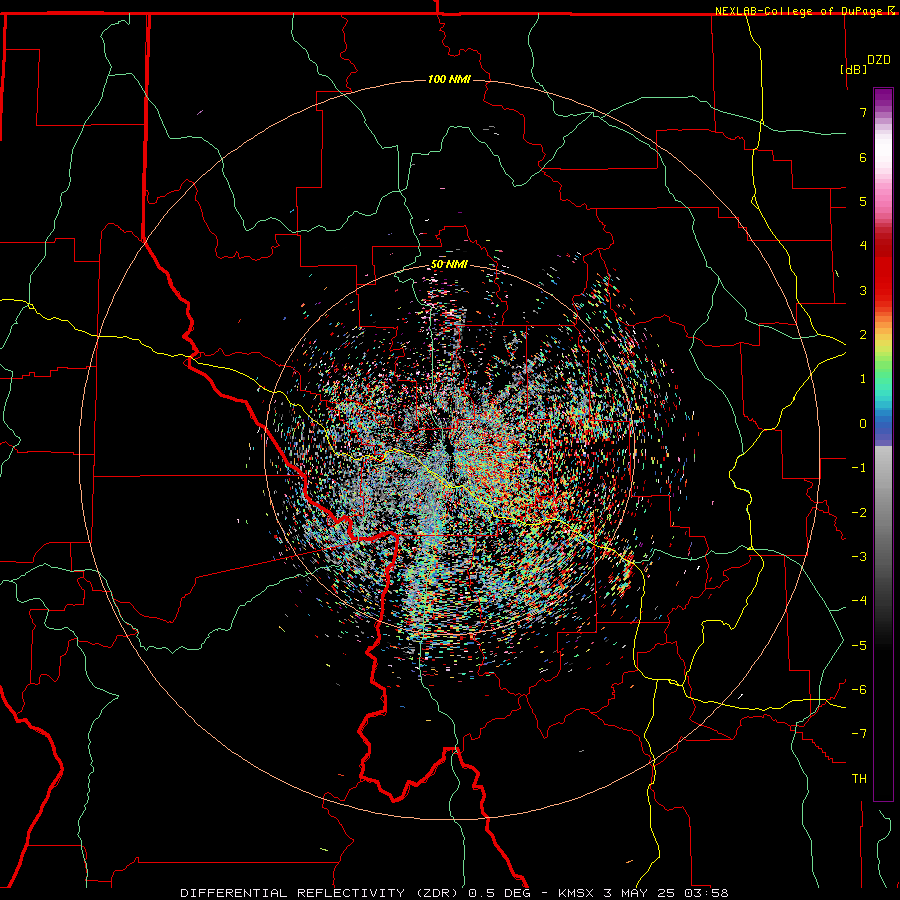The height and width of the screenshot is (900, 900).
Task: Select the -6 dB scale label
Action: click(x=859, y=690)
